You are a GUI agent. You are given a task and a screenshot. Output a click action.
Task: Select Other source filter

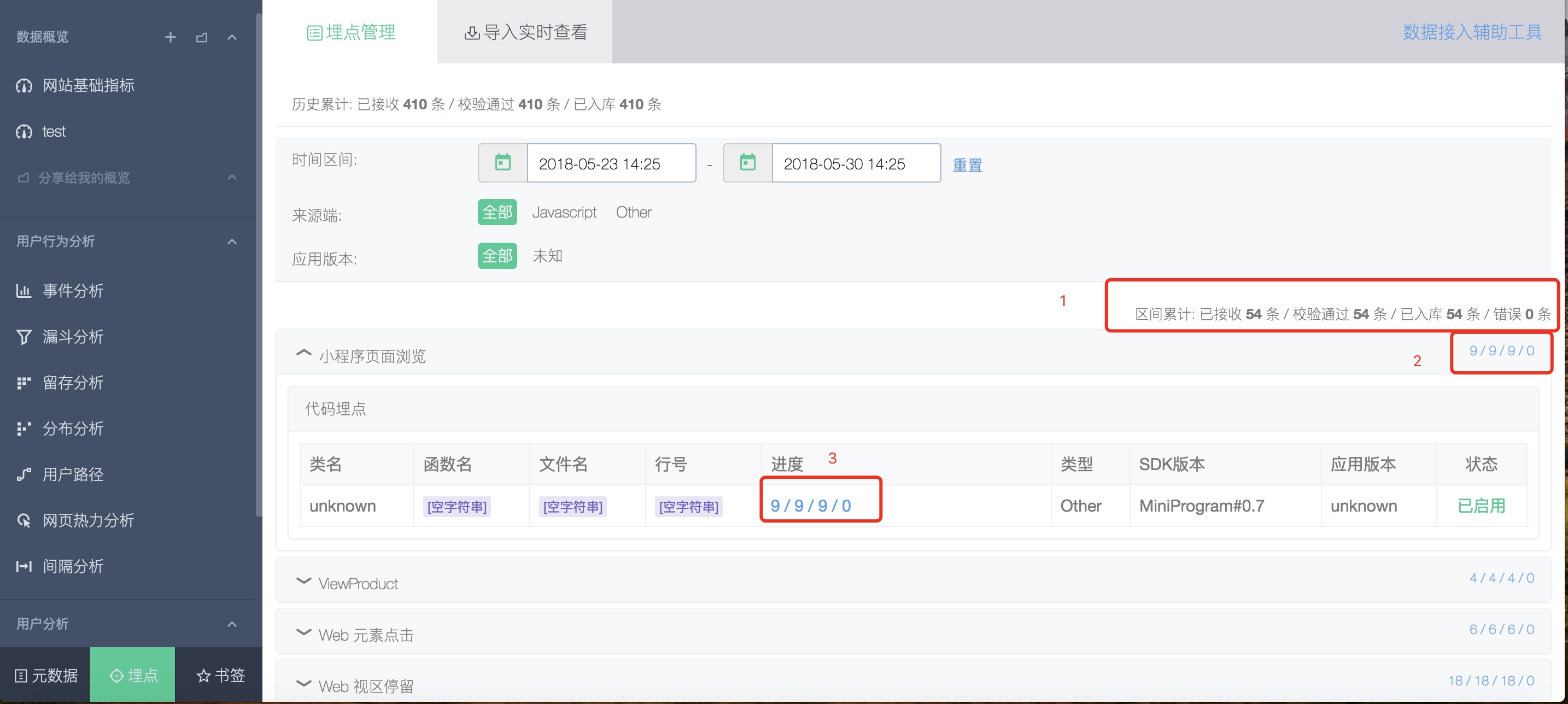[x=633, y=213]
